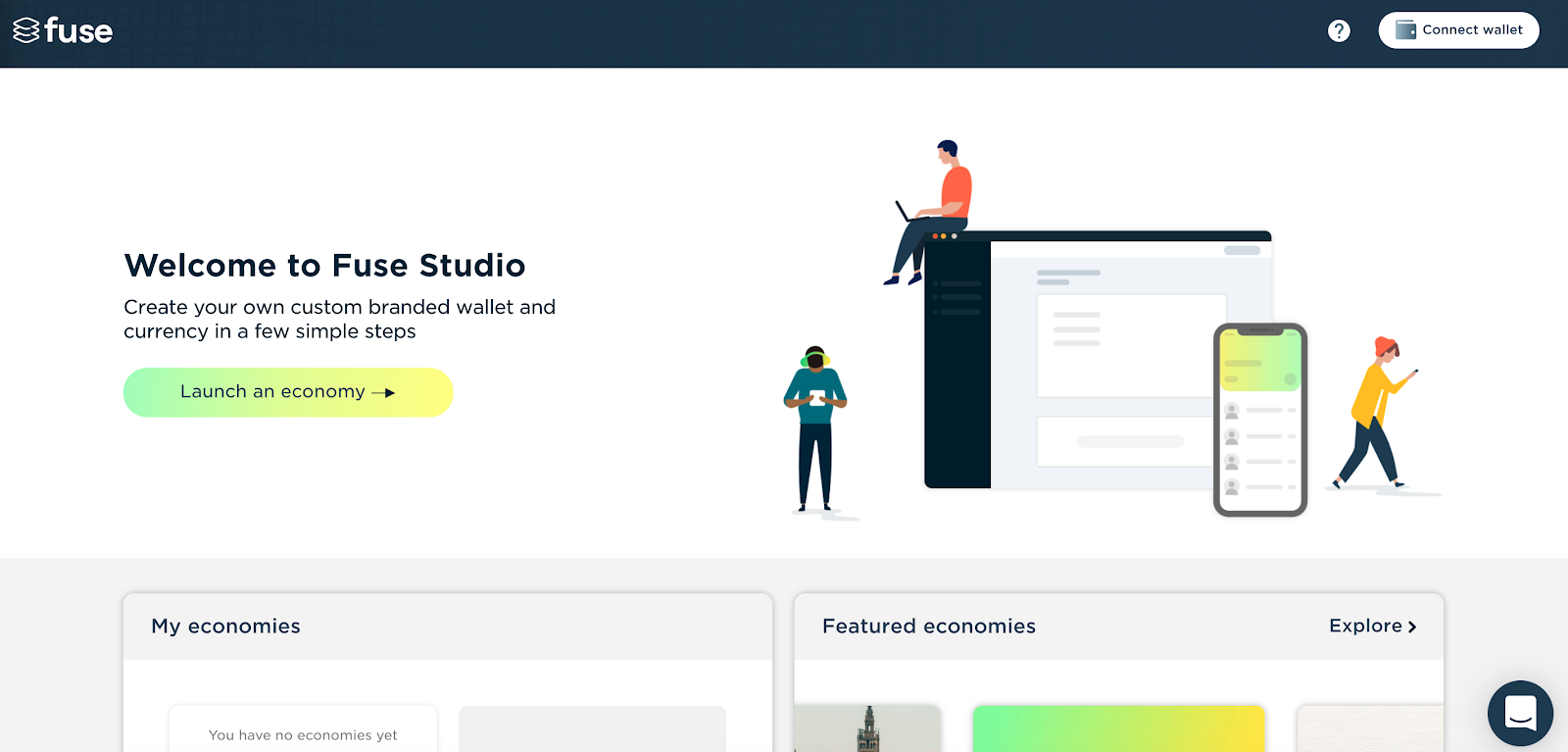Click the tower photo featured economy thumbnail

867,728
